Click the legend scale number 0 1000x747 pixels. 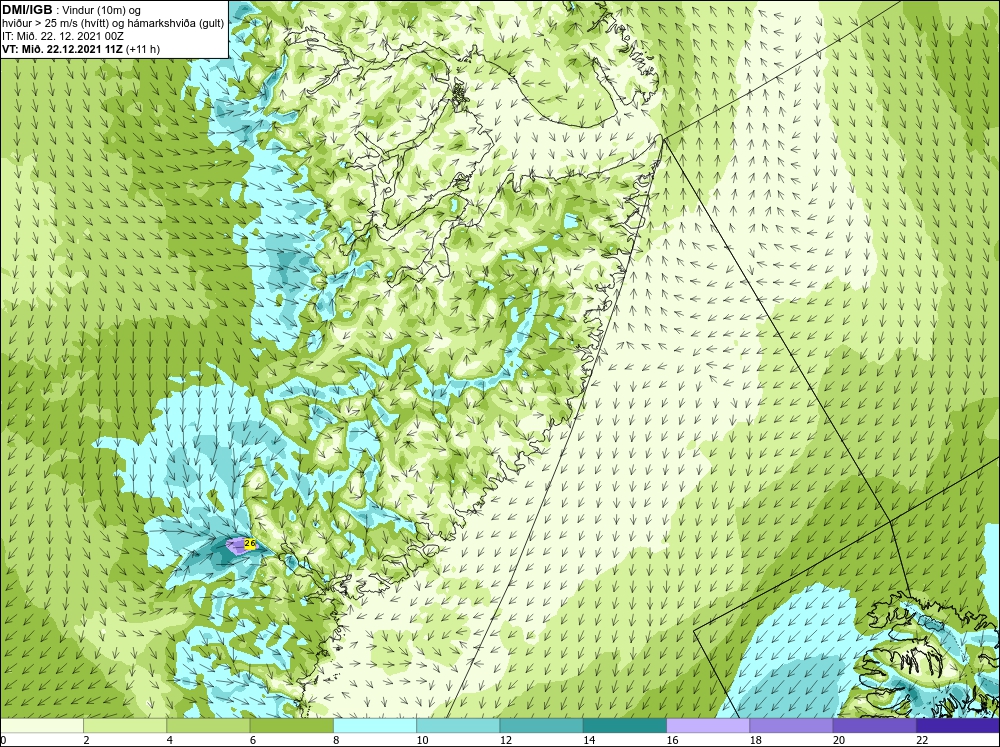click(3, 740)
